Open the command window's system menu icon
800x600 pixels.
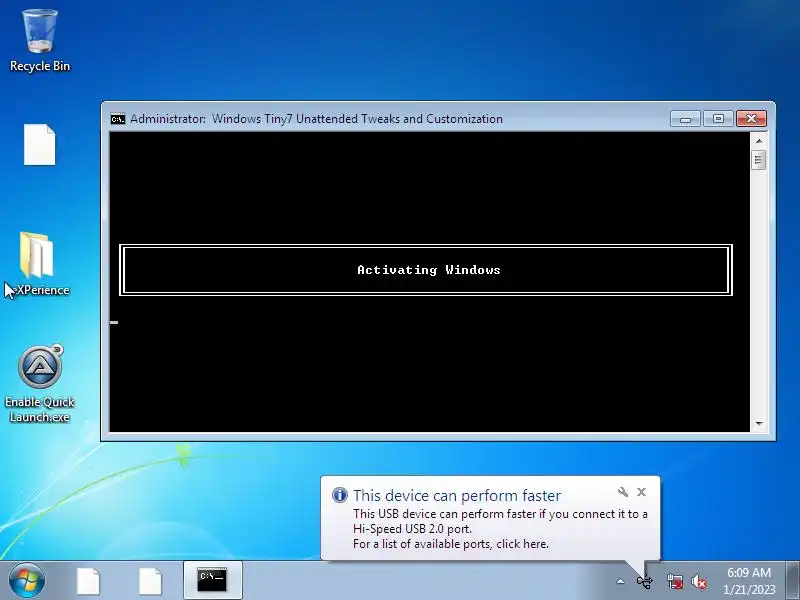118,119
